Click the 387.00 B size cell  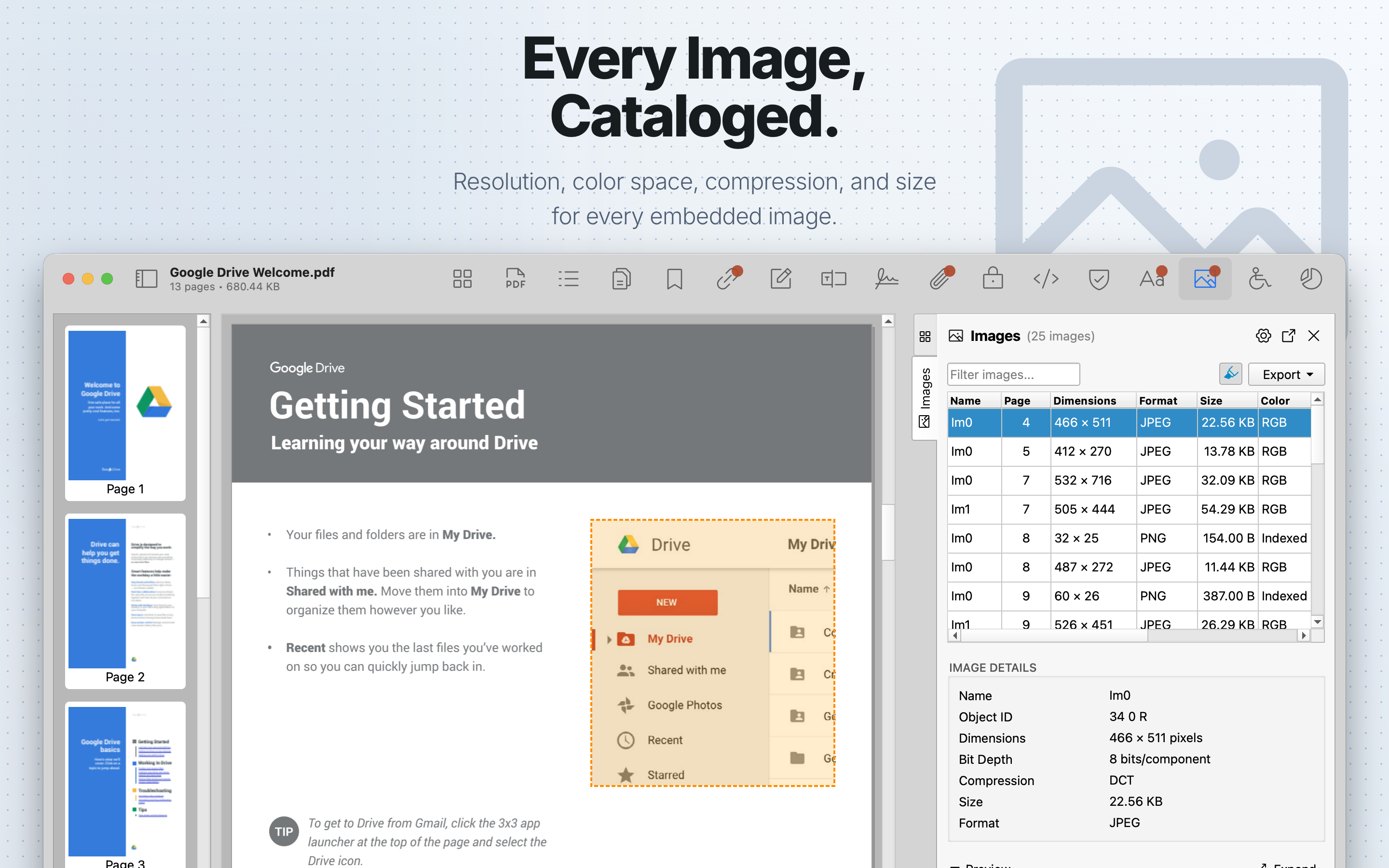tap(1228, 596)
